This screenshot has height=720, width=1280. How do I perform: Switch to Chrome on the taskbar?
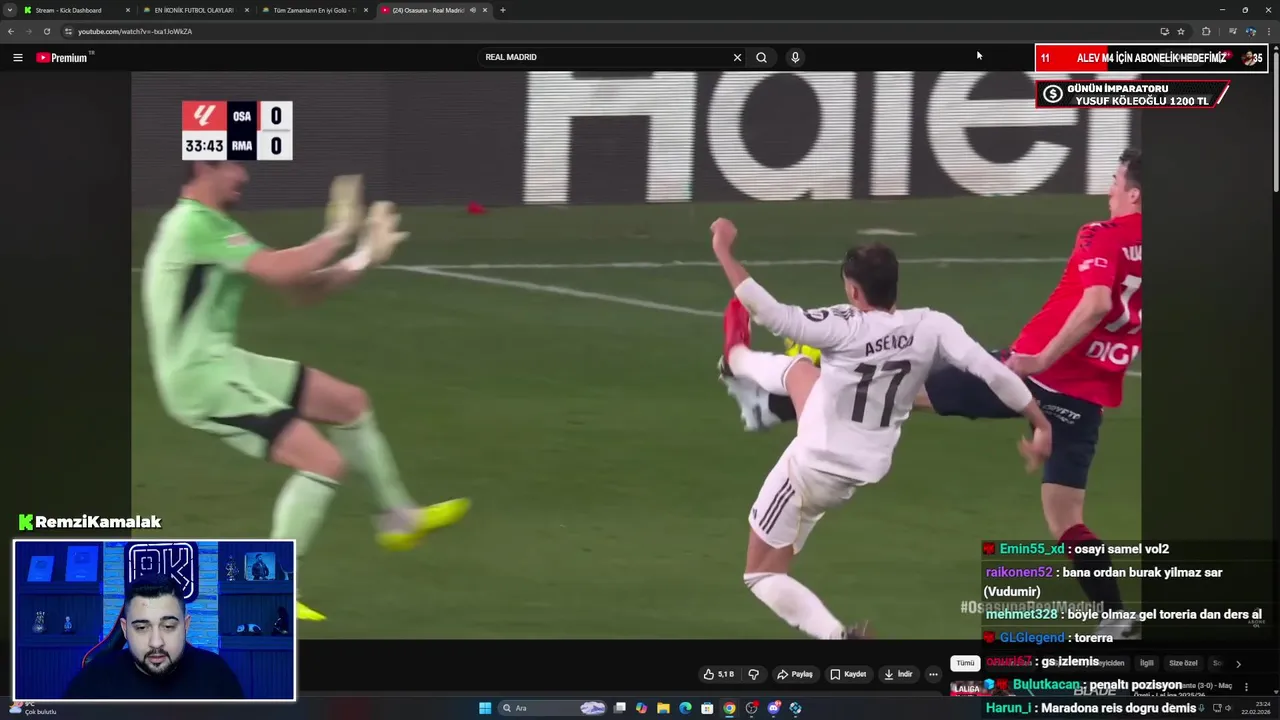point(729,708)
